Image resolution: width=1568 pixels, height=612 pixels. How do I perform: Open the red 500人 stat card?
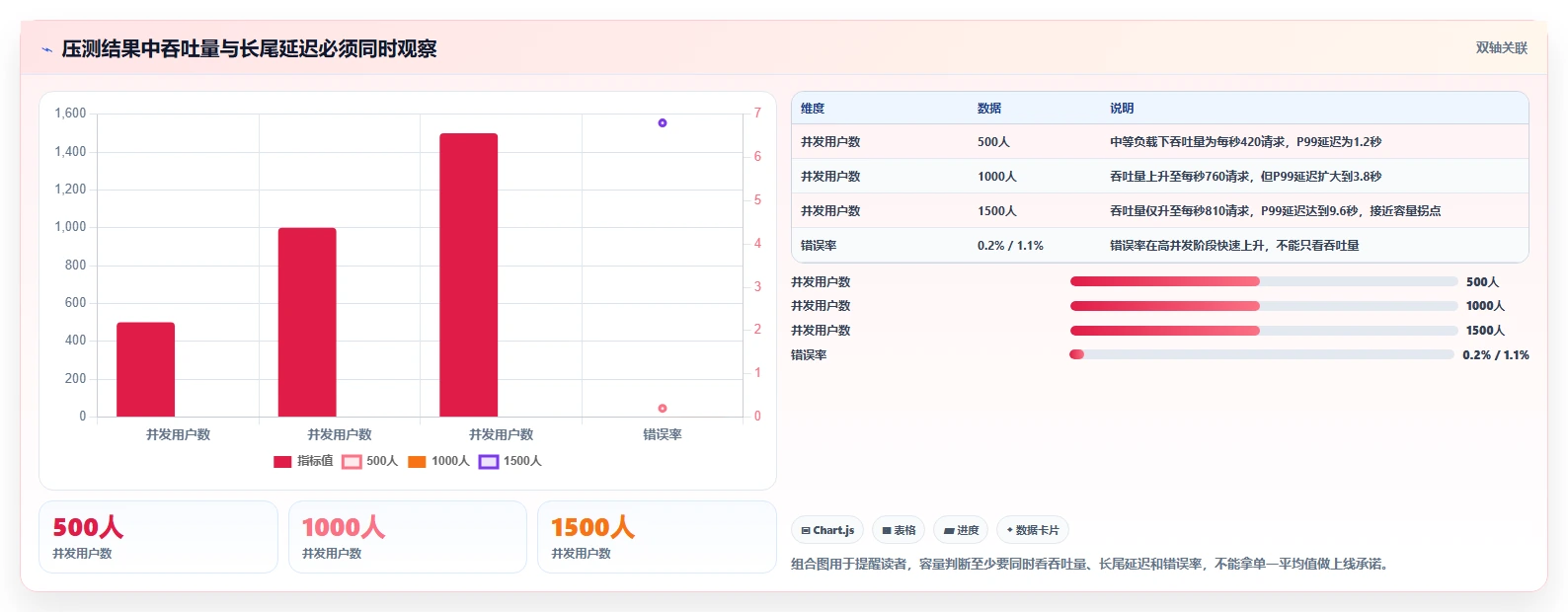(158, 537)
